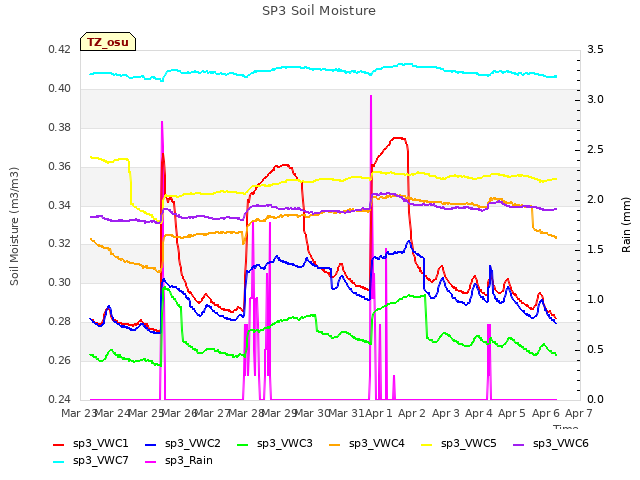The height and width of the screenshot is (480, 640).
Task: Click the sp3_VWC6 legend label
Action: [x=560, y=443]
